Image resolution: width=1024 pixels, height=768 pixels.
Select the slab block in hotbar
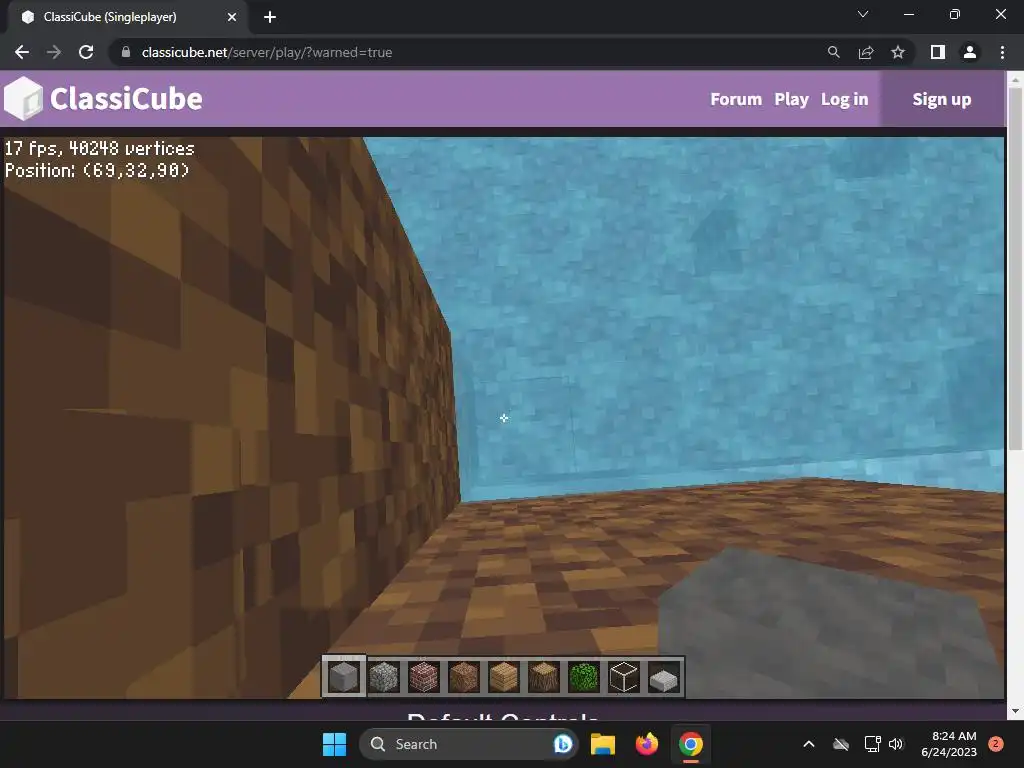coord(663,679)
